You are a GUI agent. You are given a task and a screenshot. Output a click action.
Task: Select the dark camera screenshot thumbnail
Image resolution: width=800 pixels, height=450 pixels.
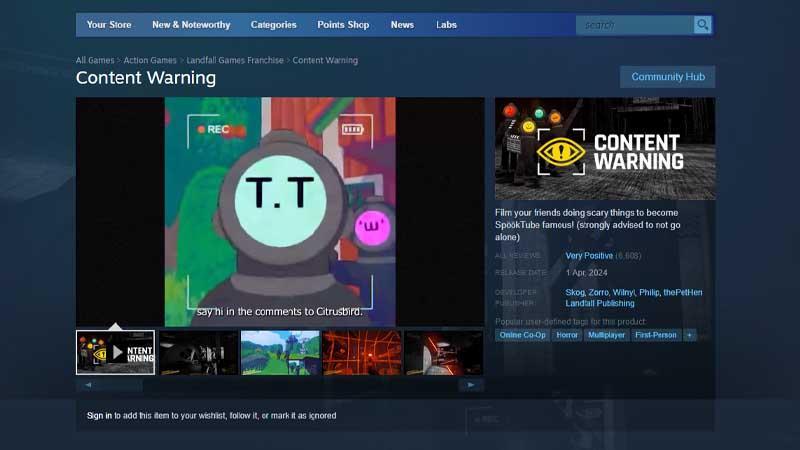198,353
